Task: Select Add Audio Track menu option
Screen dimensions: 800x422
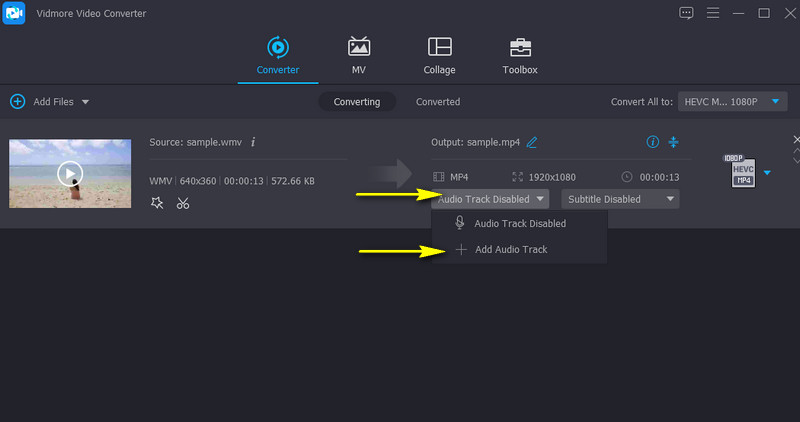Action: point(510,249)
